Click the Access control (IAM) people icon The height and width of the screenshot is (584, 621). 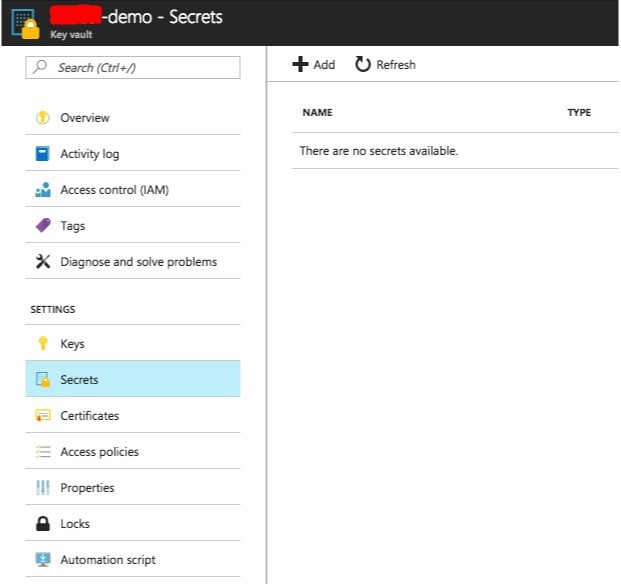click(x=43, y=190)
